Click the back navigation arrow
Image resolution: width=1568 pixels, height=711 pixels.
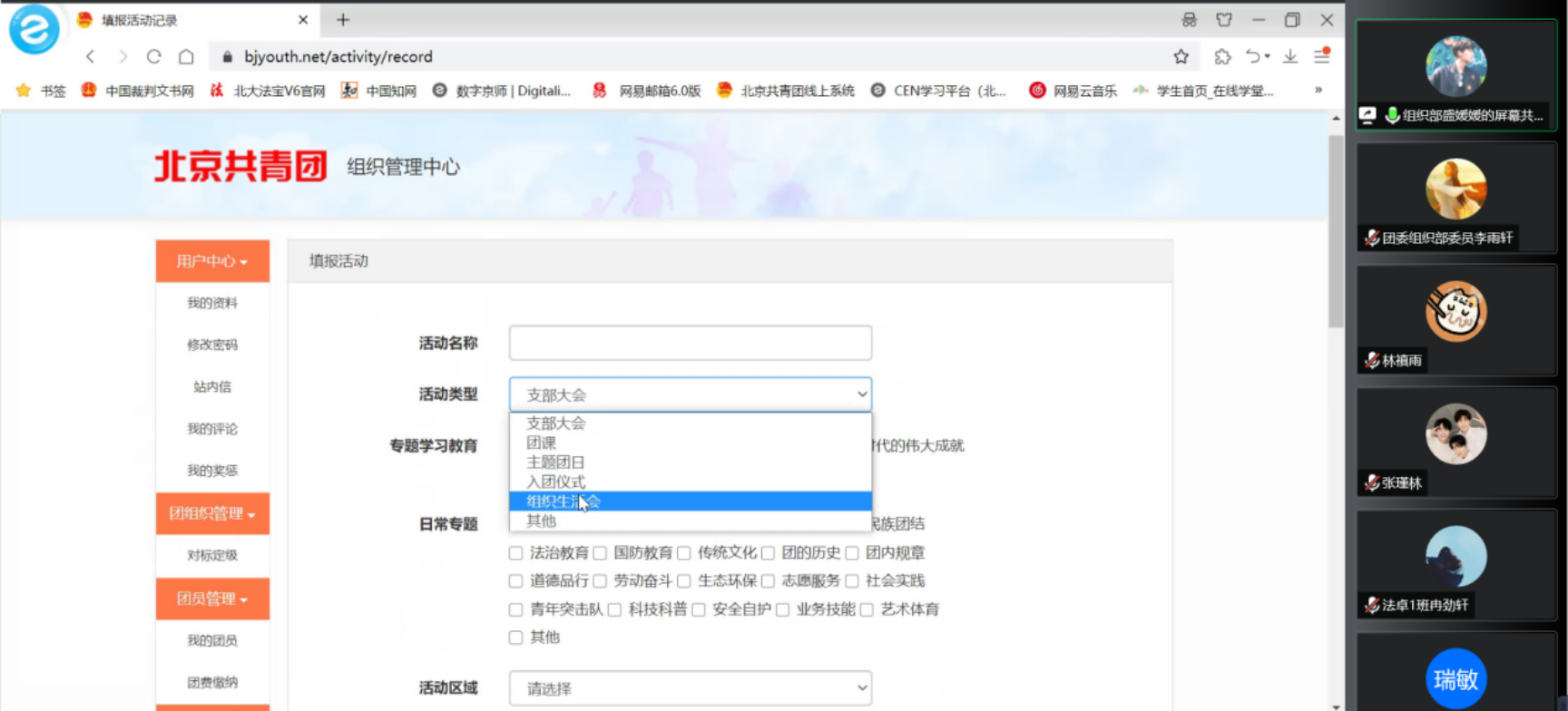(91, 56)
